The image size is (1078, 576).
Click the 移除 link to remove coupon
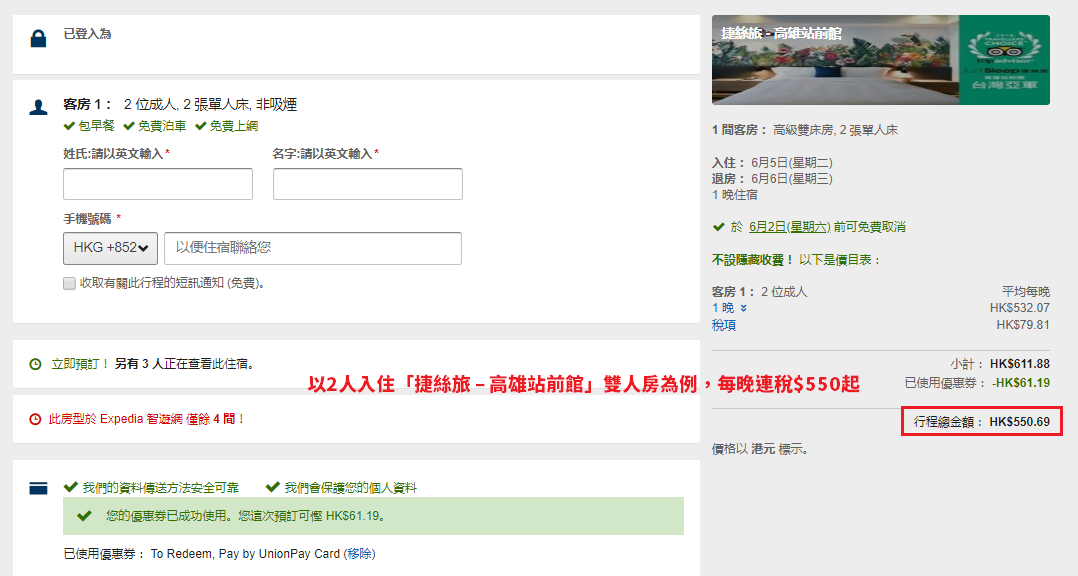(x=360, y=554)
